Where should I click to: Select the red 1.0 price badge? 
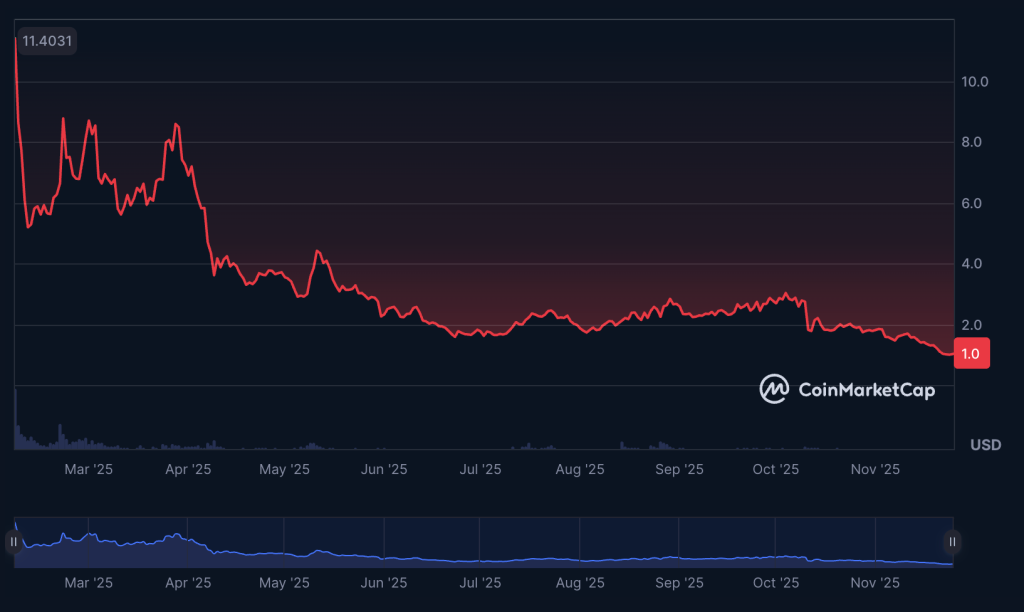970,354
